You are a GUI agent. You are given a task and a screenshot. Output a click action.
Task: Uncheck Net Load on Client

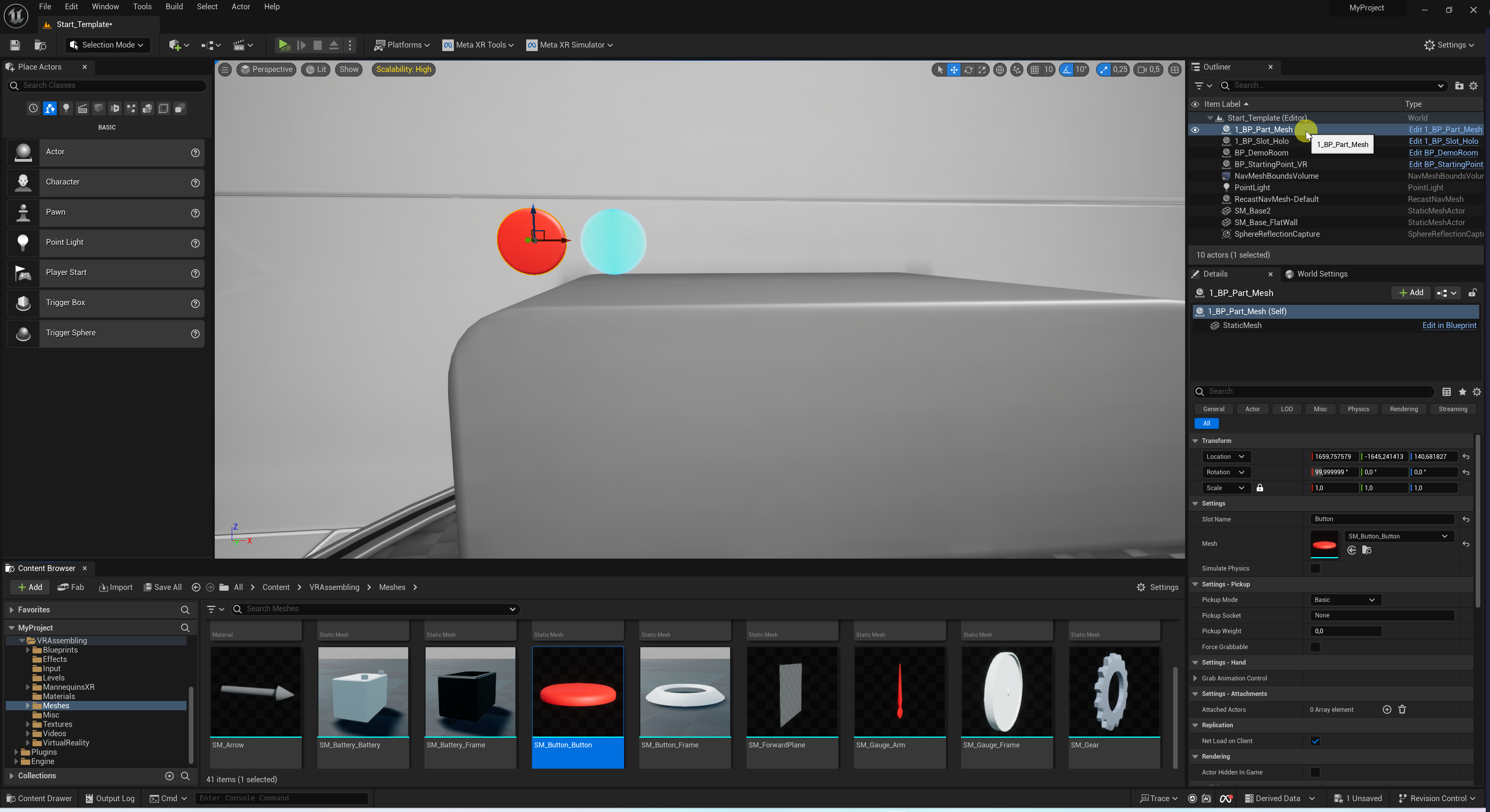[x=1315, y=741]
